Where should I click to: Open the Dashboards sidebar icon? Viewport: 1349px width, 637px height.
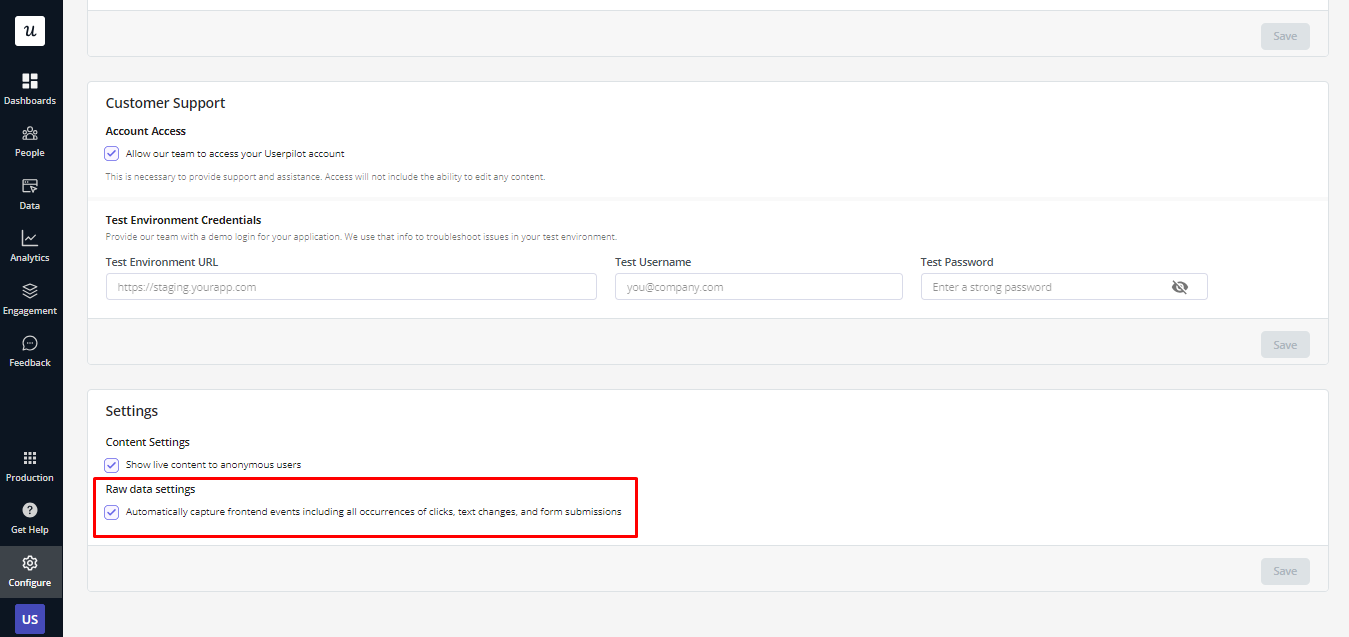coord(30,81)
